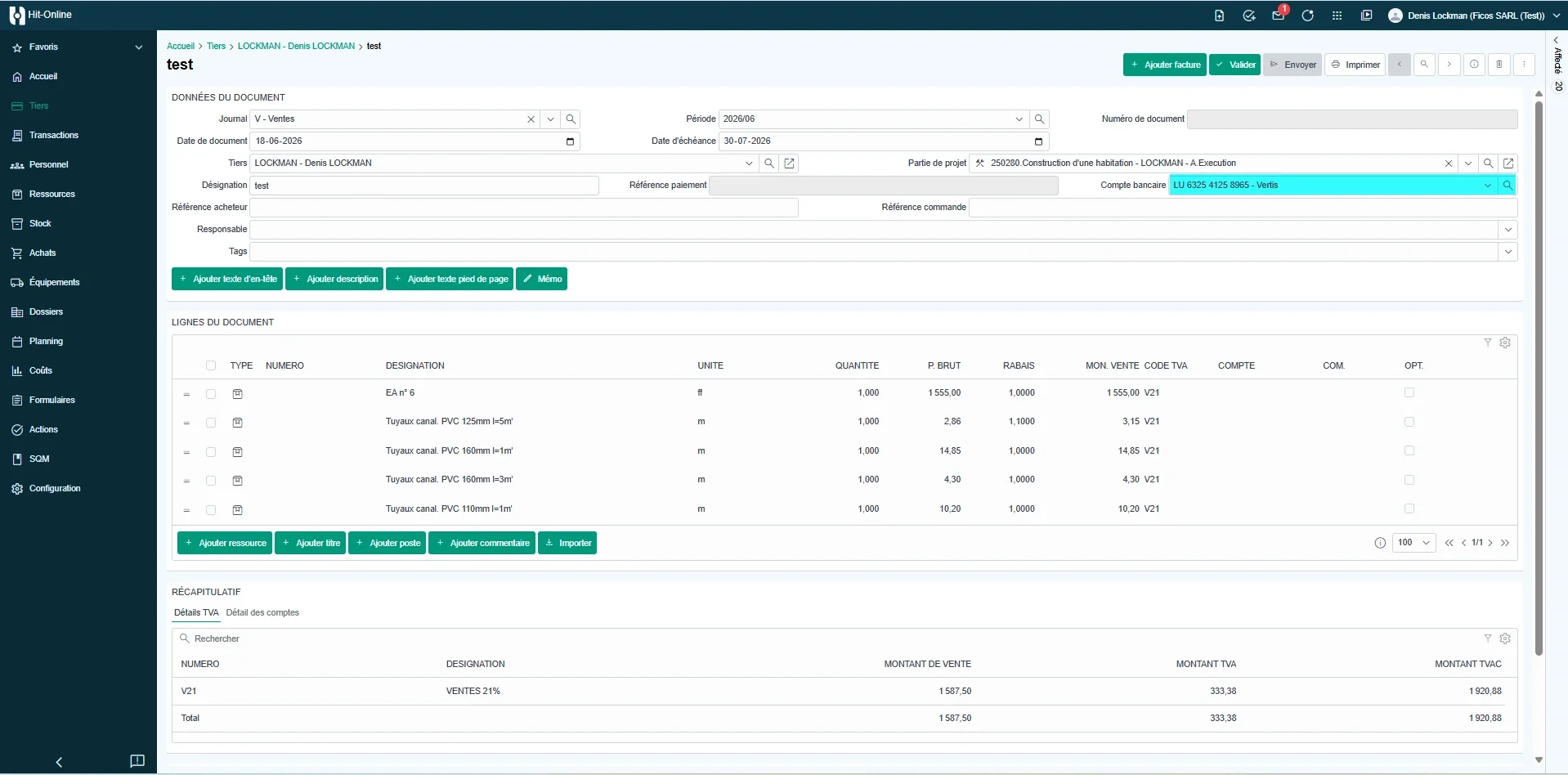The width and height of the screenshot is (1568, 775).
Task: Clear the Partie de projet field
Action: click(1449, 164)
